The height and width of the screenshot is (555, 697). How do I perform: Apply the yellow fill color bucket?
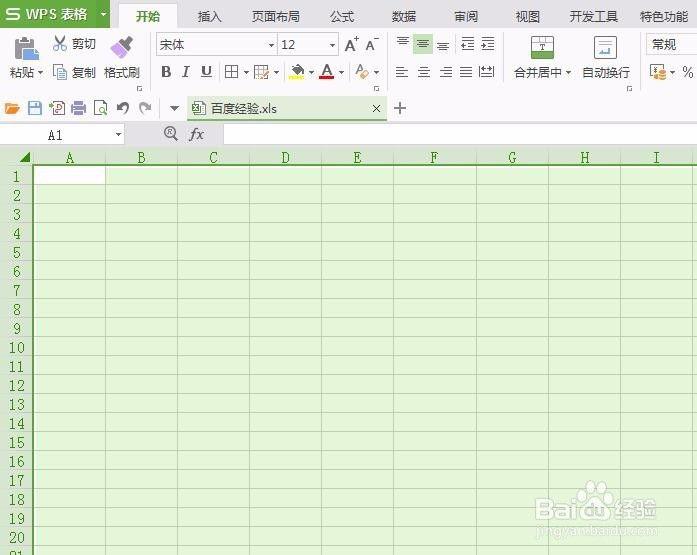point(296,72)
